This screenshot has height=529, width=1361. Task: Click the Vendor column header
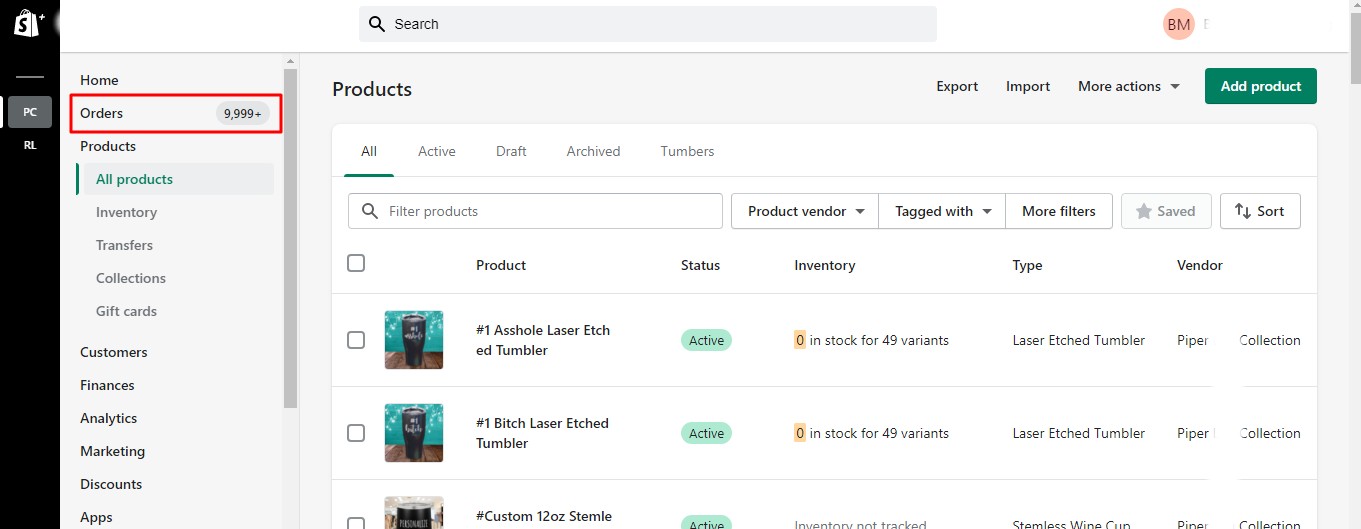tap(1200, 265)
